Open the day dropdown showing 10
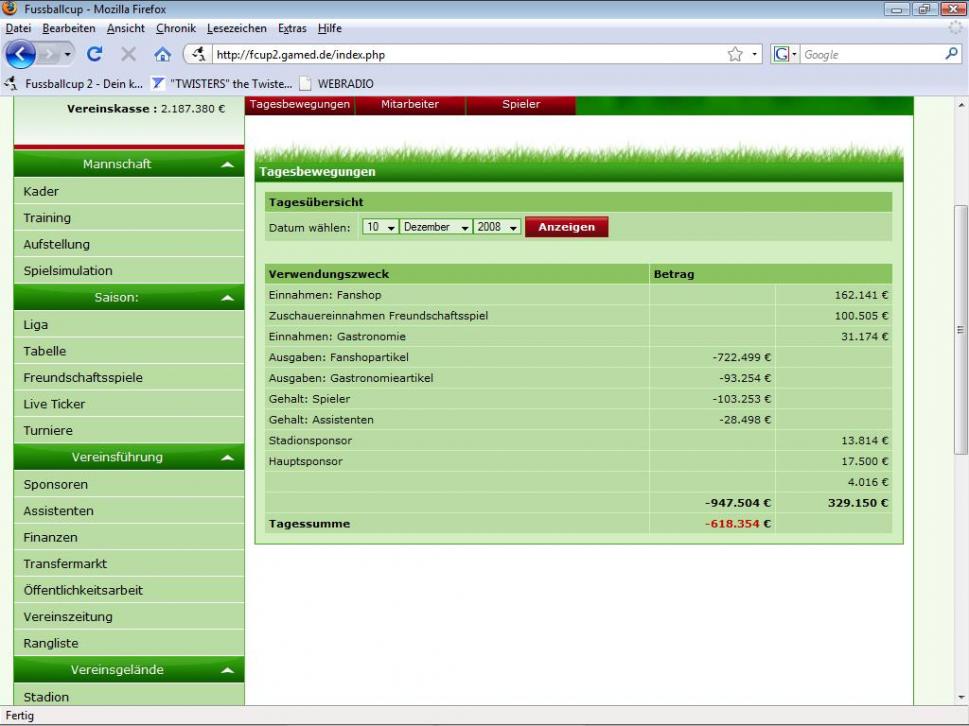The image size is (969, 726). 380,227
